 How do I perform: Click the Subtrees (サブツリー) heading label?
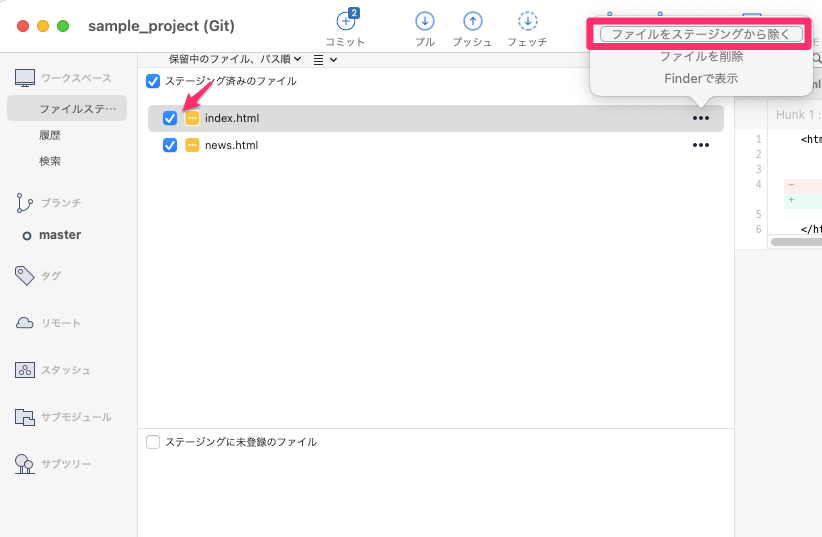[x=67, y=464]
